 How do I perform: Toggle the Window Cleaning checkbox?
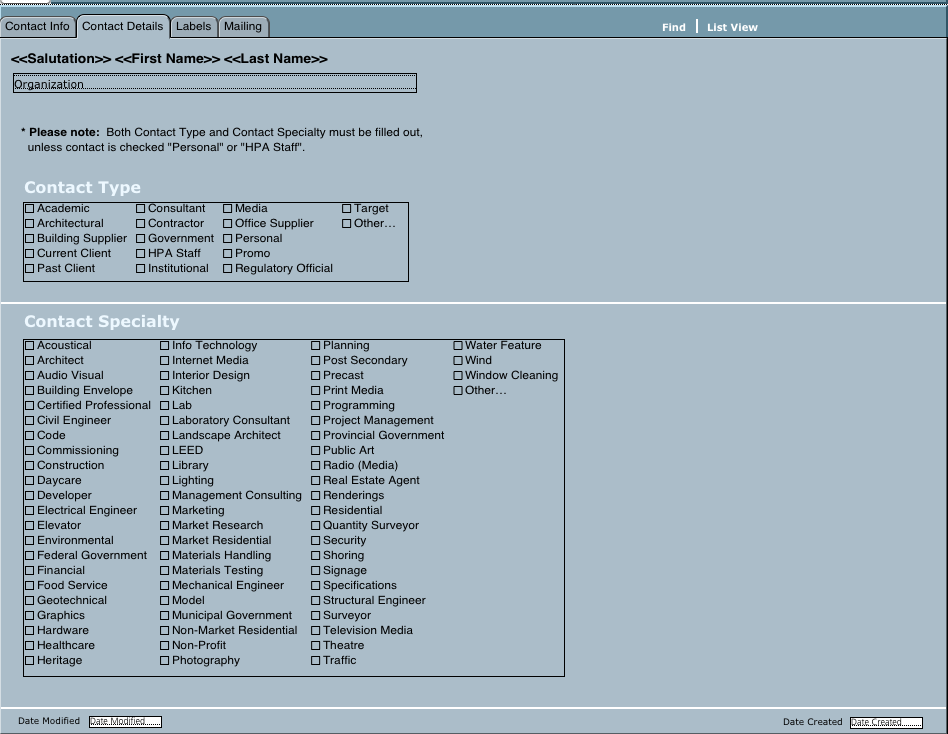tap(458, 376)
